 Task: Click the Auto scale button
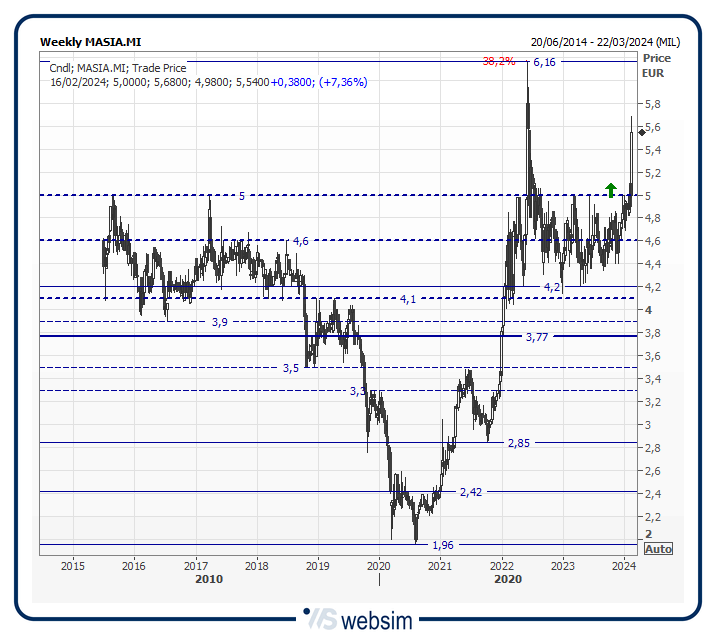[x=658, y=549]
